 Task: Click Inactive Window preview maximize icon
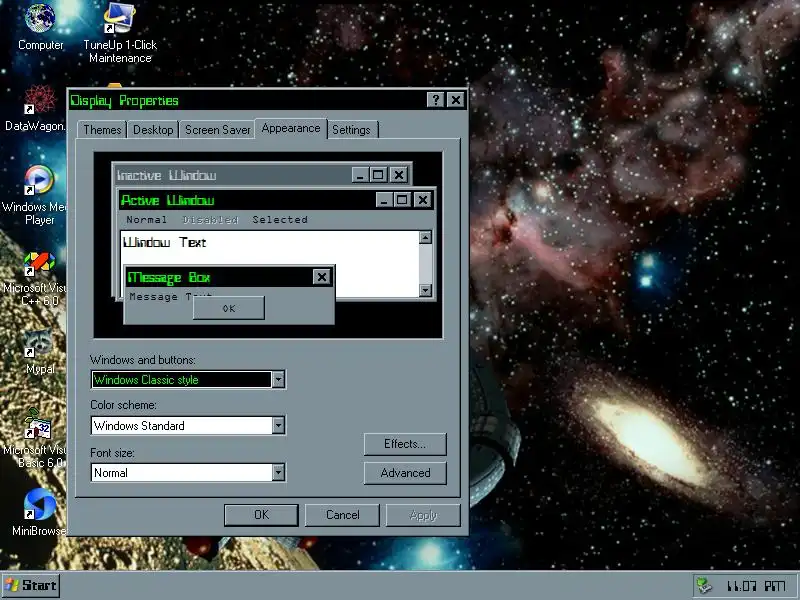378,175
